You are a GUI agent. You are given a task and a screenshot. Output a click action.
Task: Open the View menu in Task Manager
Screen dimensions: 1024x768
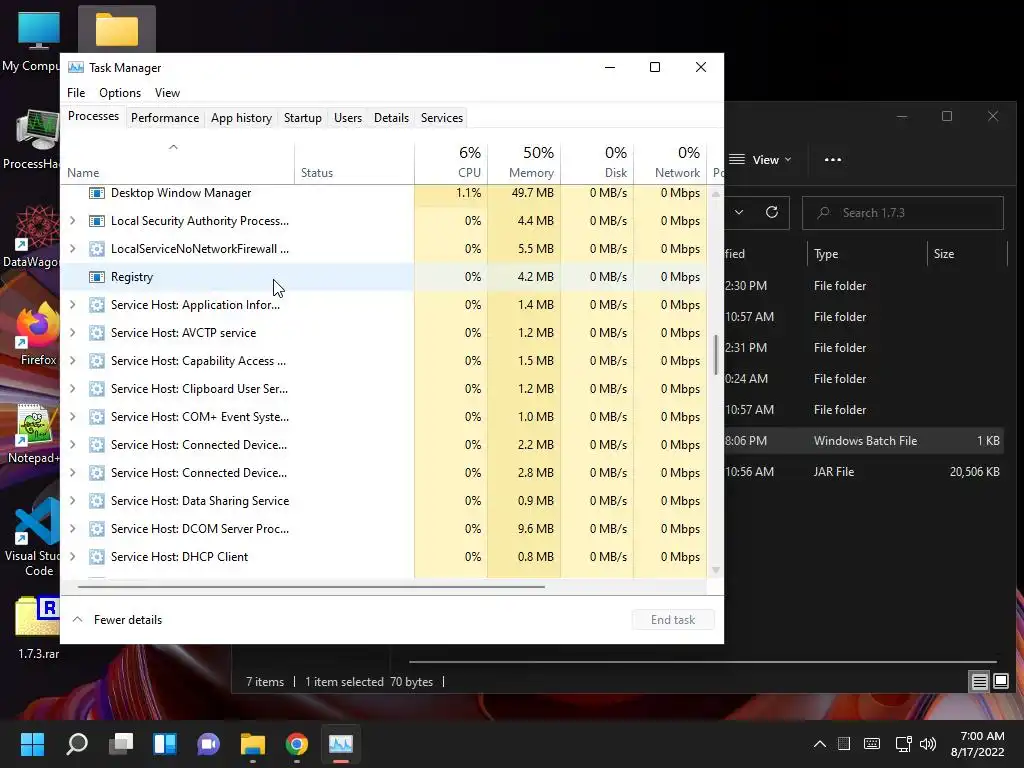pos(167,93)
